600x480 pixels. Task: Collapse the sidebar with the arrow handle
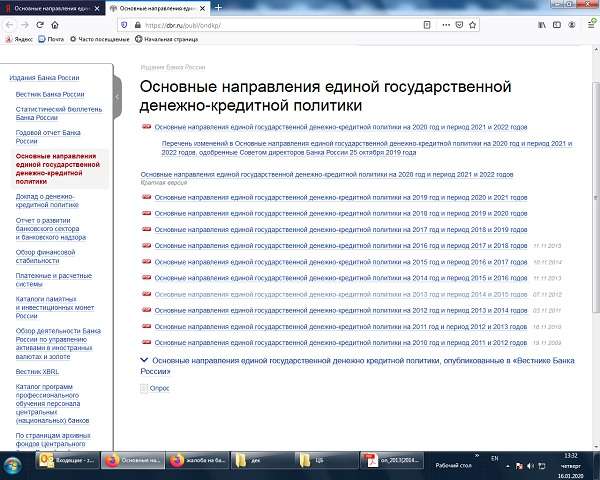point(117,97)
